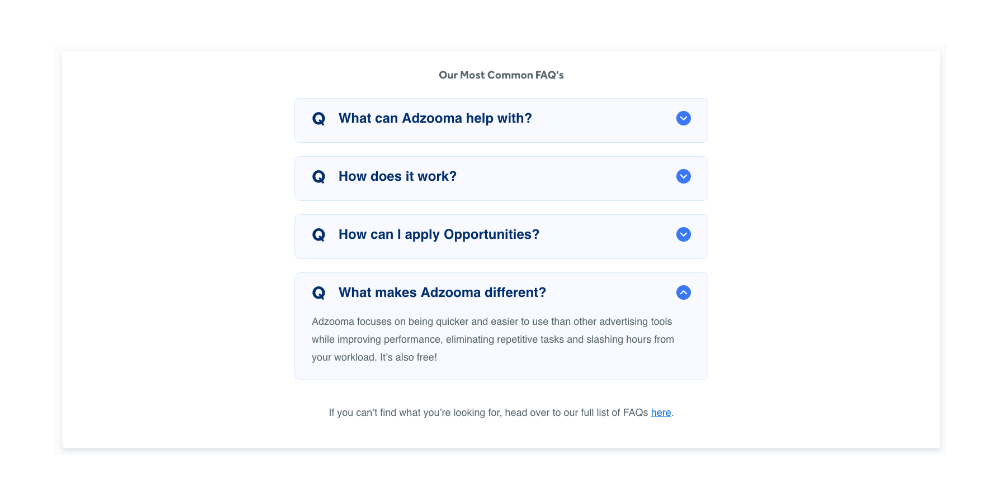Screen dimensions: 1000x500
Task: Select the "How does it work?" question title
Action: (x=397, y=176)
